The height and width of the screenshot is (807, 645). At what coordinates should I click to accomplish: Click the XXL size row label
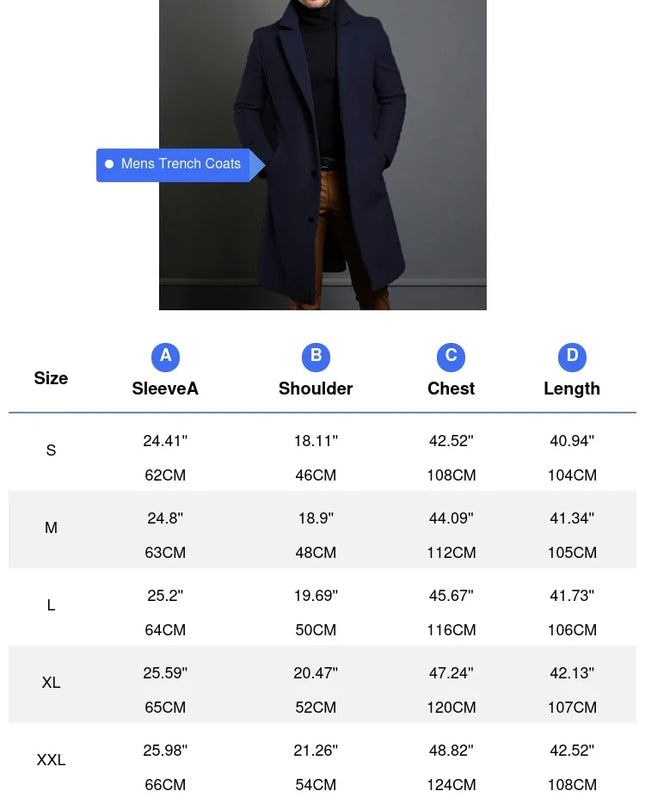(x=51, y=760)
